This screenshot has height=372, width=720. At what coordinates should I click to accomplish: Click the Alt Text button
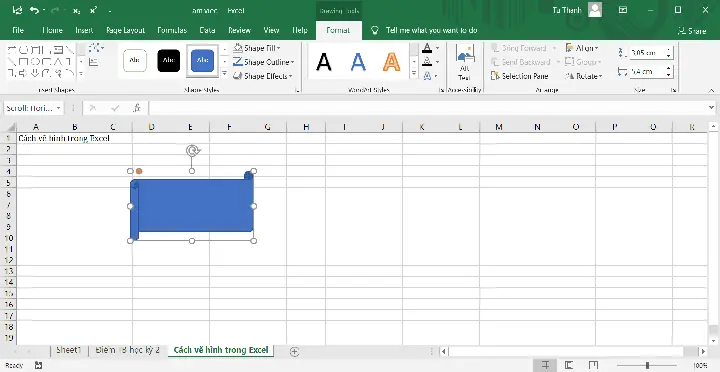tap(465, 62)
